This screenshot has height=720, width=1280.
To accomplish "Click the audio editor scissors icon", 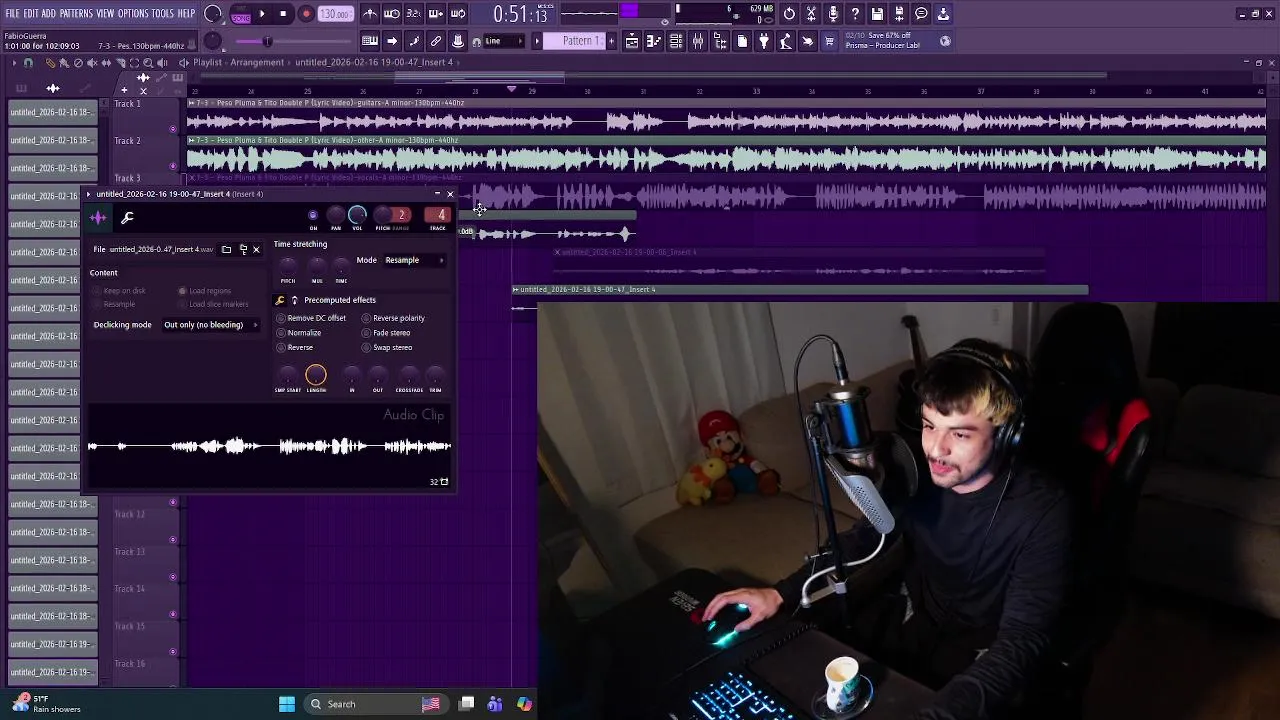I will tap(811, 14).
